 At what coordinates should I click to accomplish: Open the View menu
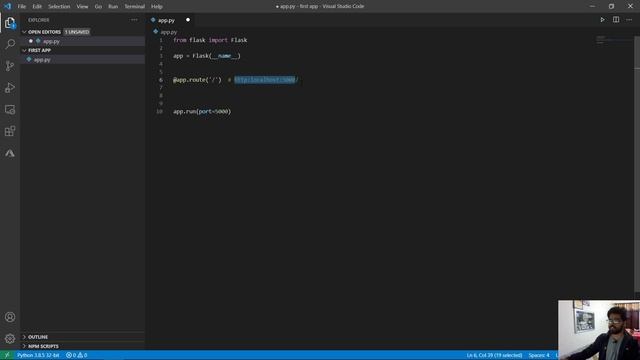[82, 7]
